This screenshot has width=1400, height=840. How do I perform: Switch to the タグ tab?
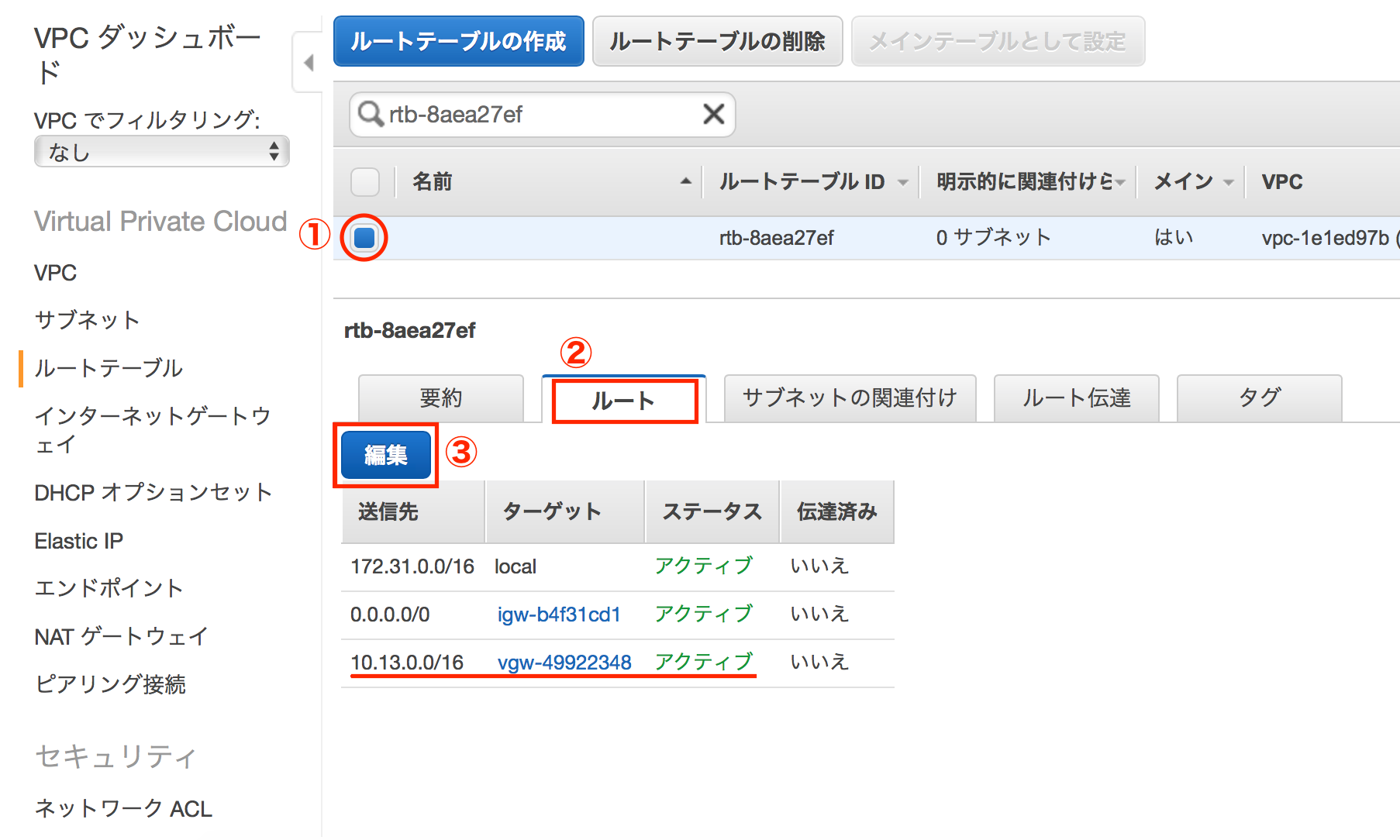click(x=1258, y=398)
